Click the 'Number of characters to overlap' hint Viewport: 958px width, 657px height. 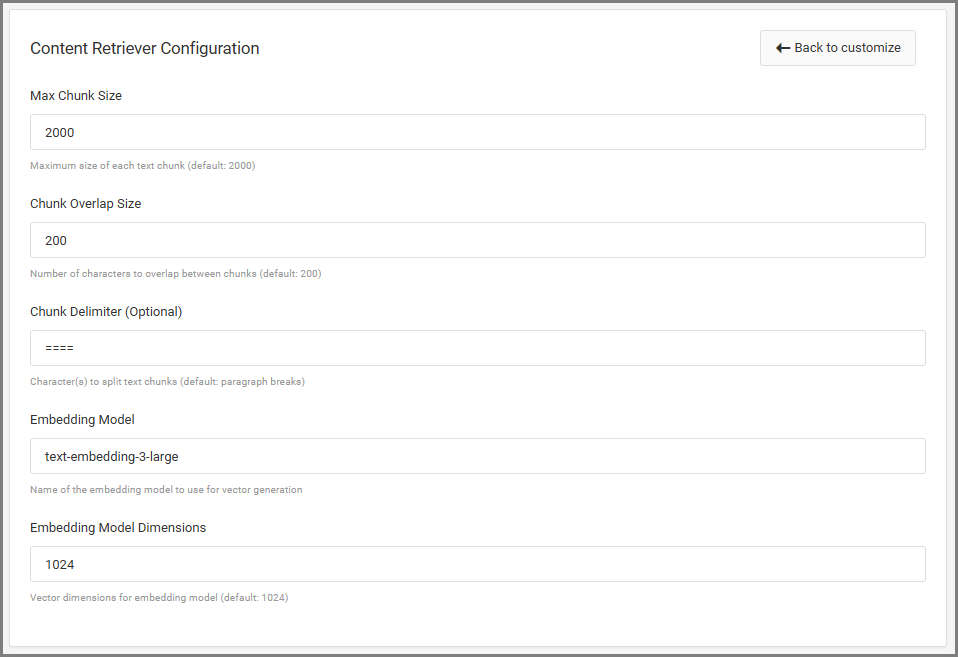click(175, 274)
